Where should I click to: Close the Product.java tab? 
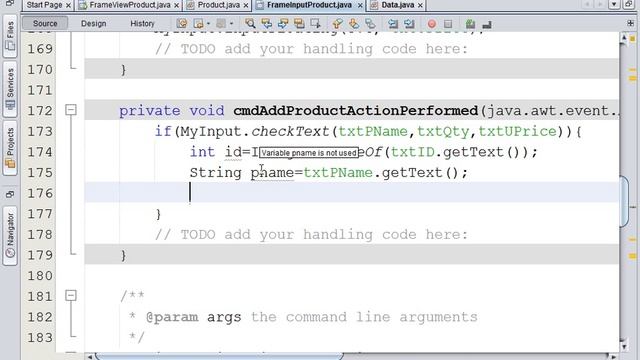coord(246,5)
